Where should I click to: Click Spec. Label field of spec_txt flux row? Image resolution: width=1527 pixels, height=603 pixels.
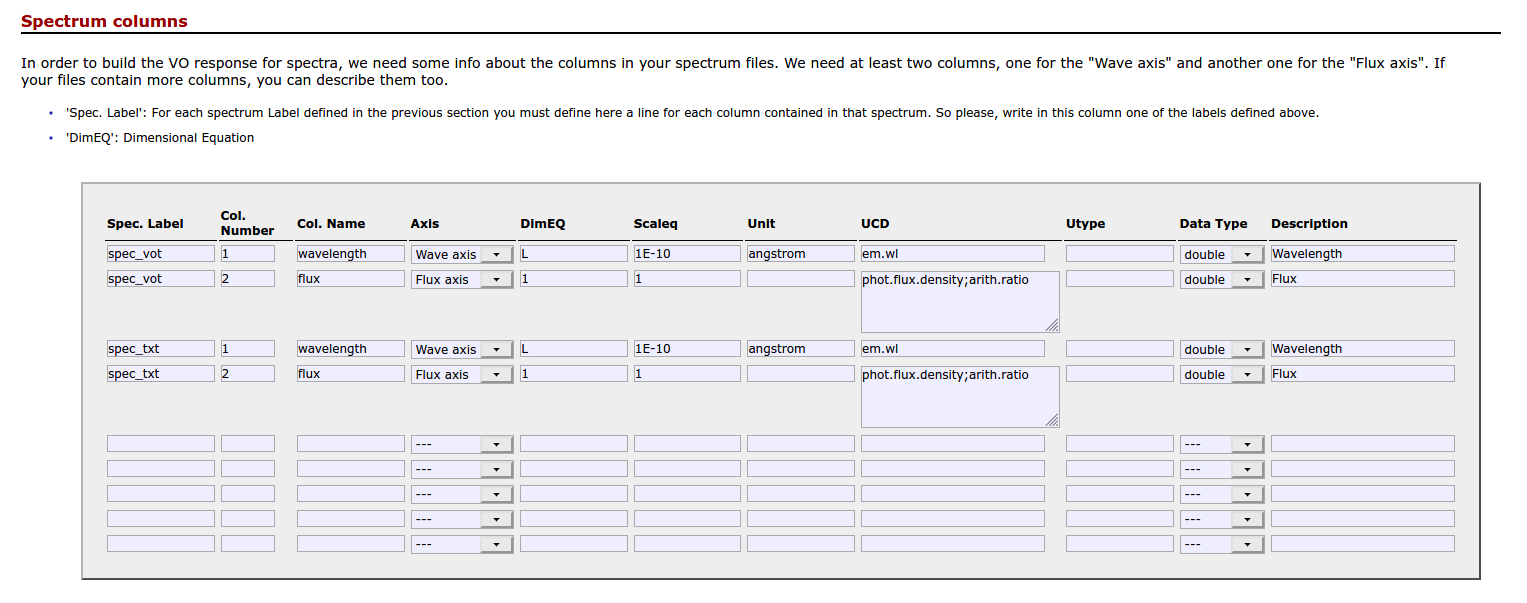[x=161, y=374]
